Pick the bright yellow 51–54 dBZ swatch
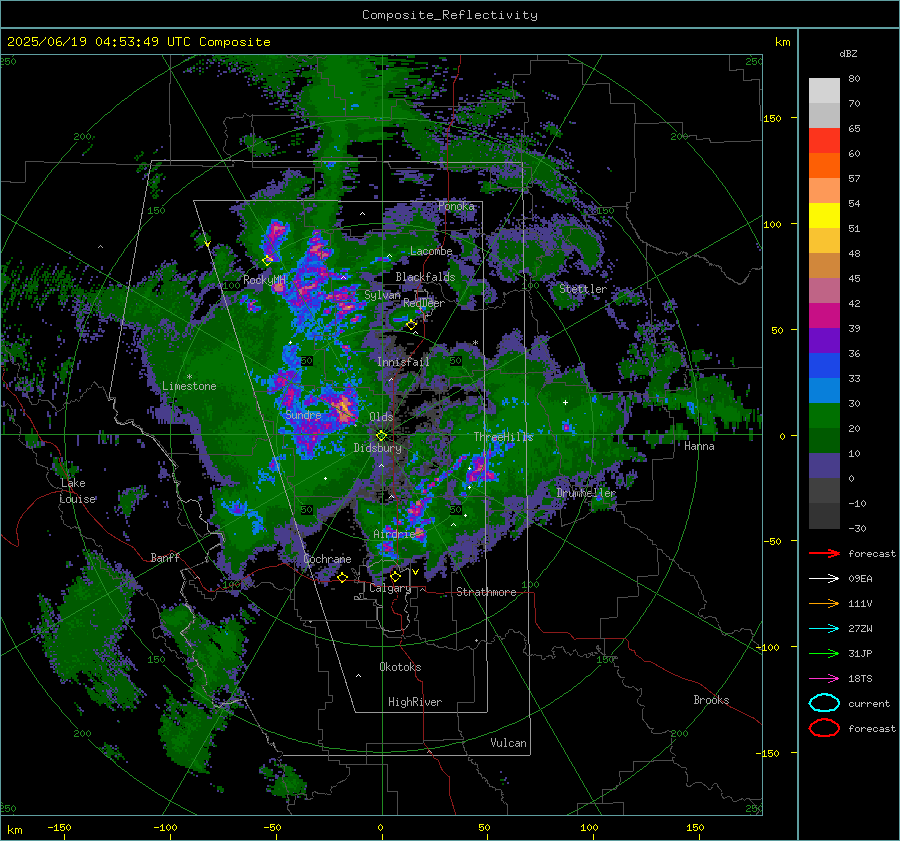900x841 pixels. [824, 216]
